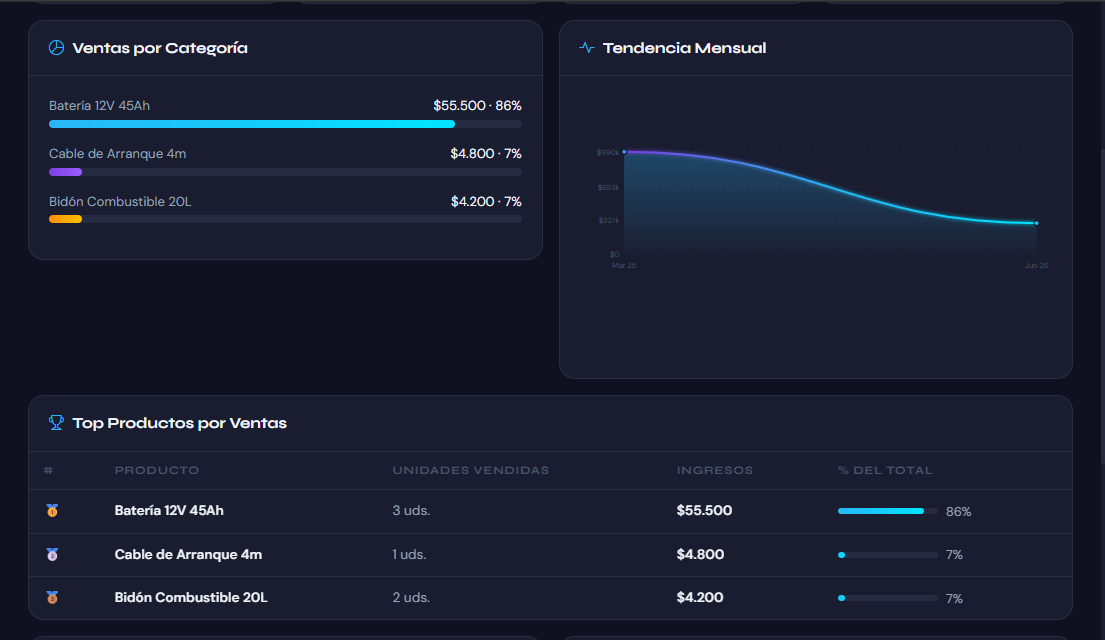The height and width of the screenshot is (640, 1105).
Task: Click Cable de Arranque 4m label in category card
Action: pyautogui.click(x=118, y=154)
